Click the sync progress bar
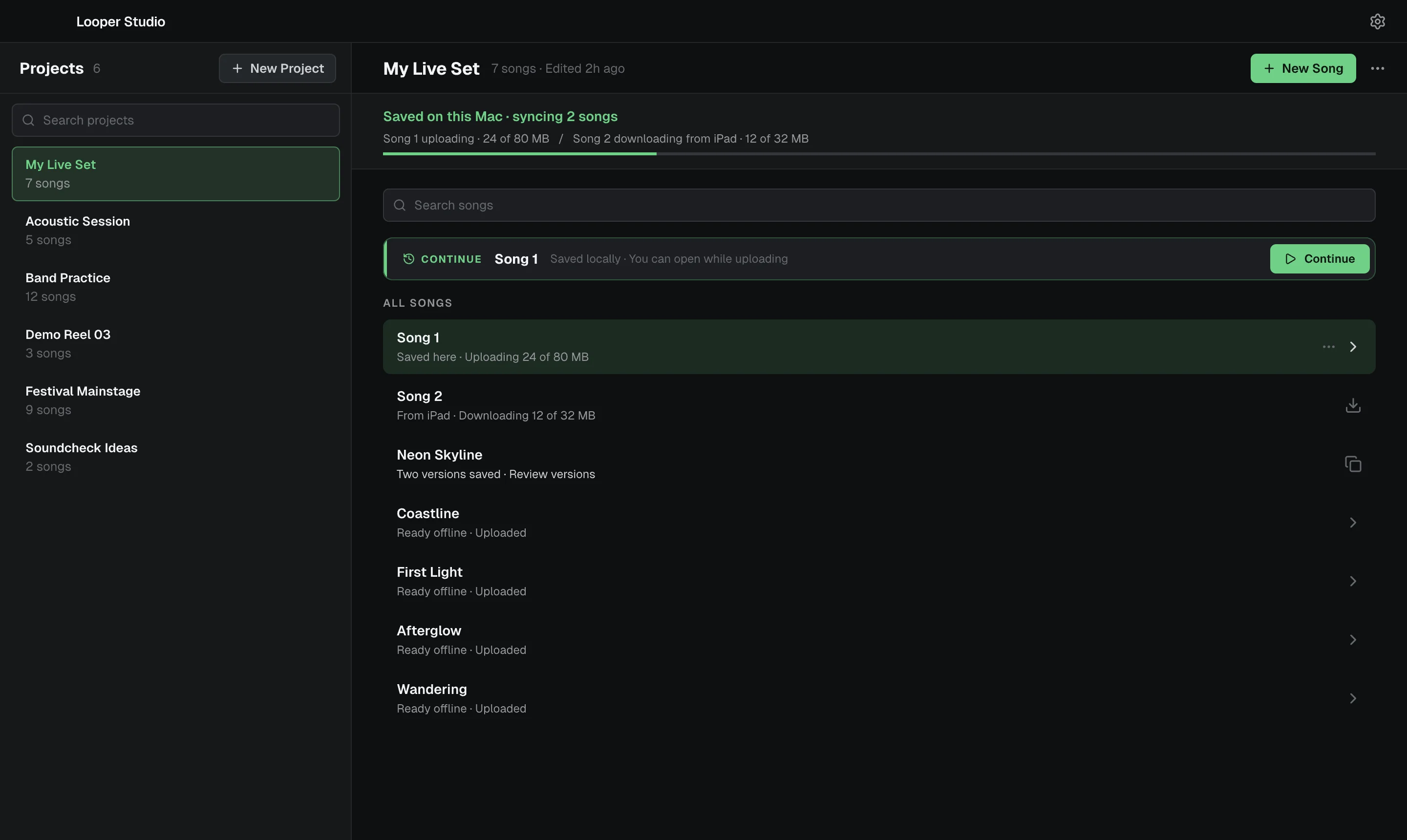The width and height of the screenshot is (1407, 840). 879,154
